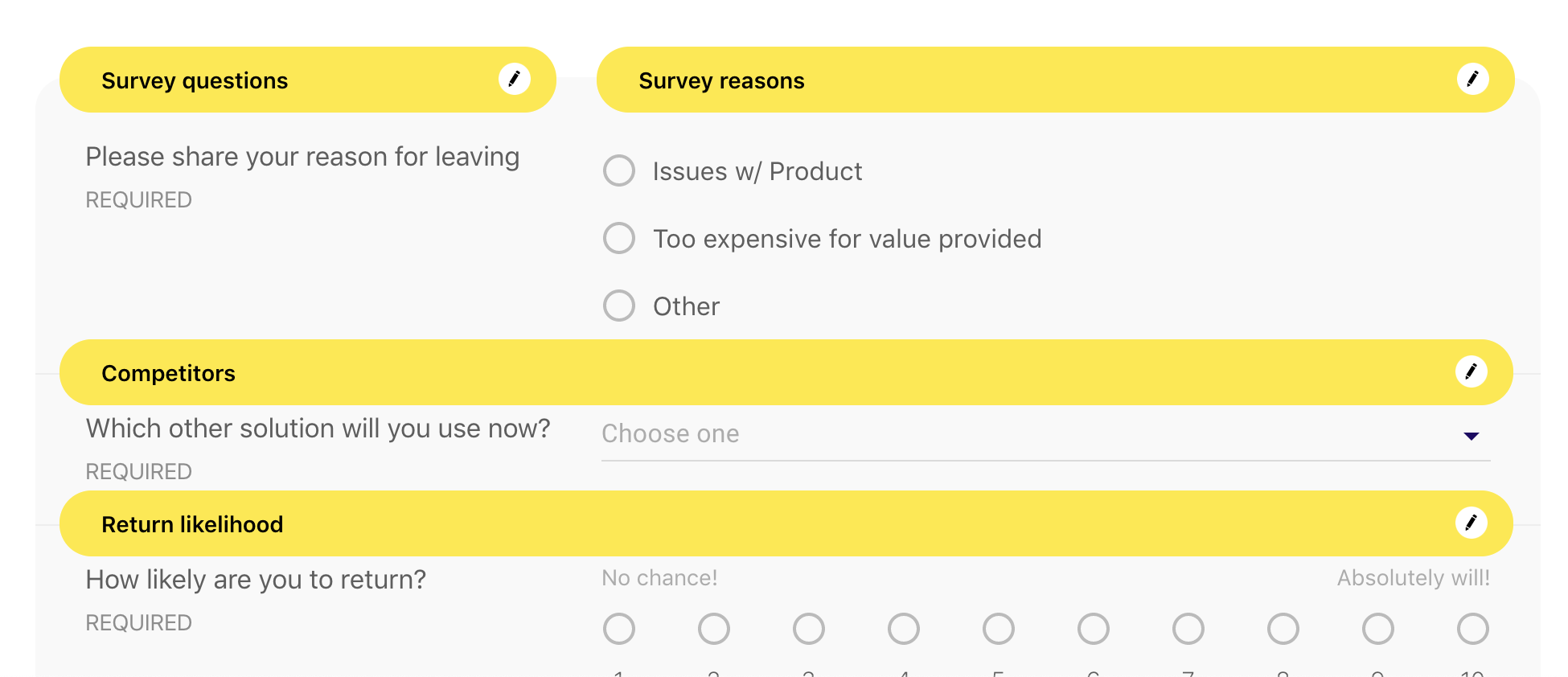Select the Issues w/ Product radio button
This screenshot has height=677, width=1568.
tap(619, 170)
